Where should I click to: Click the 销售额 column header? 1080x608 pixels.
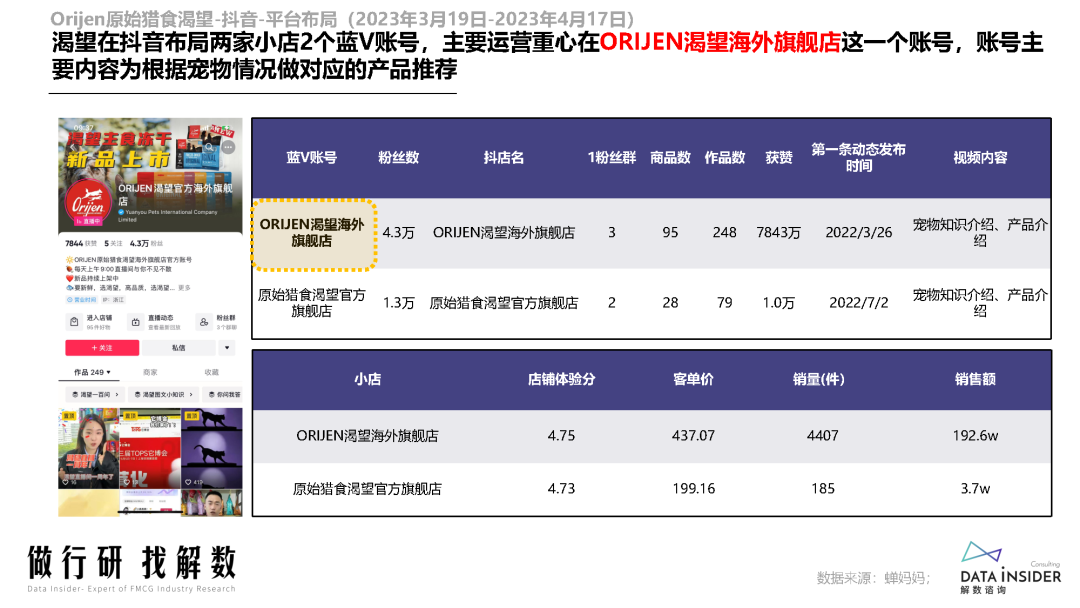coord(975,379)
